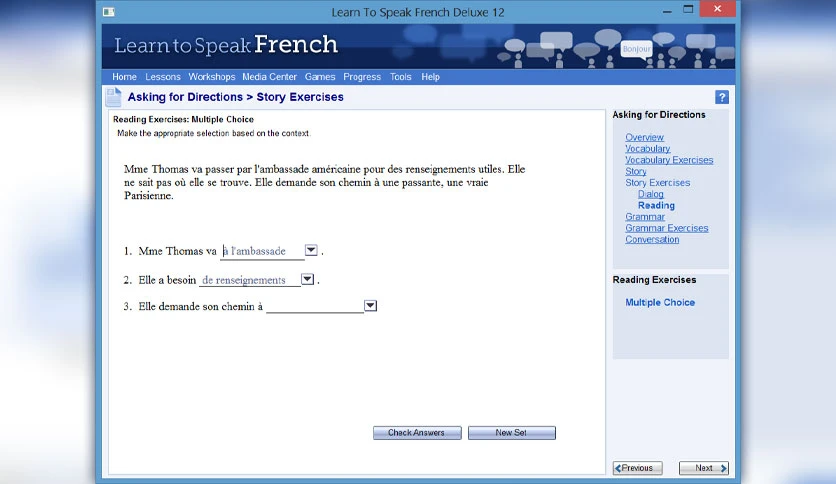This screenshot has height=484, width=836.
Task: Open the window system menu icon in title bar
Action: pos(109,12)
